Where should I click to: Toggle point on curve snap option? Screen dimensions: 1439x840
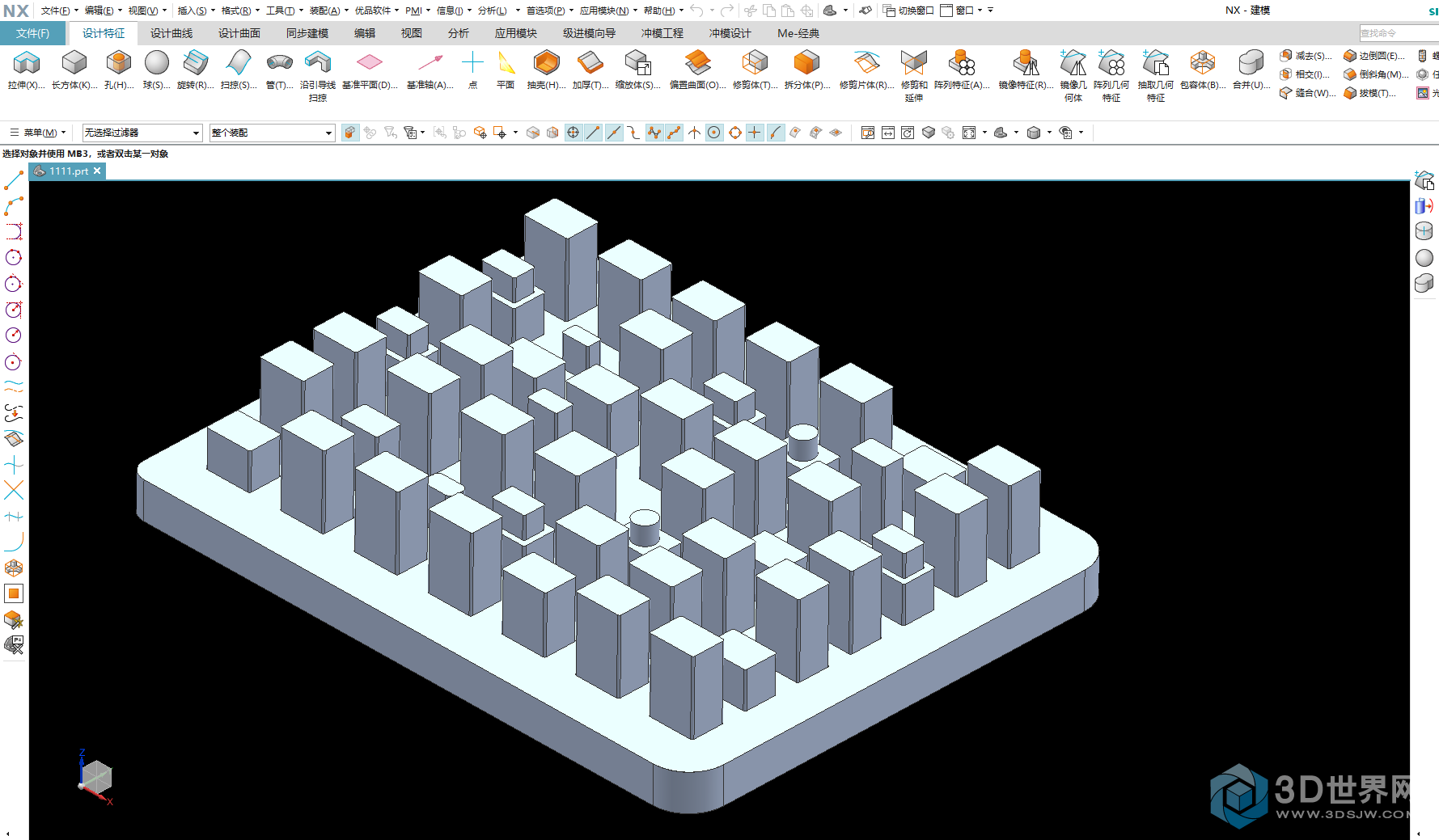[x=775, y=133]
